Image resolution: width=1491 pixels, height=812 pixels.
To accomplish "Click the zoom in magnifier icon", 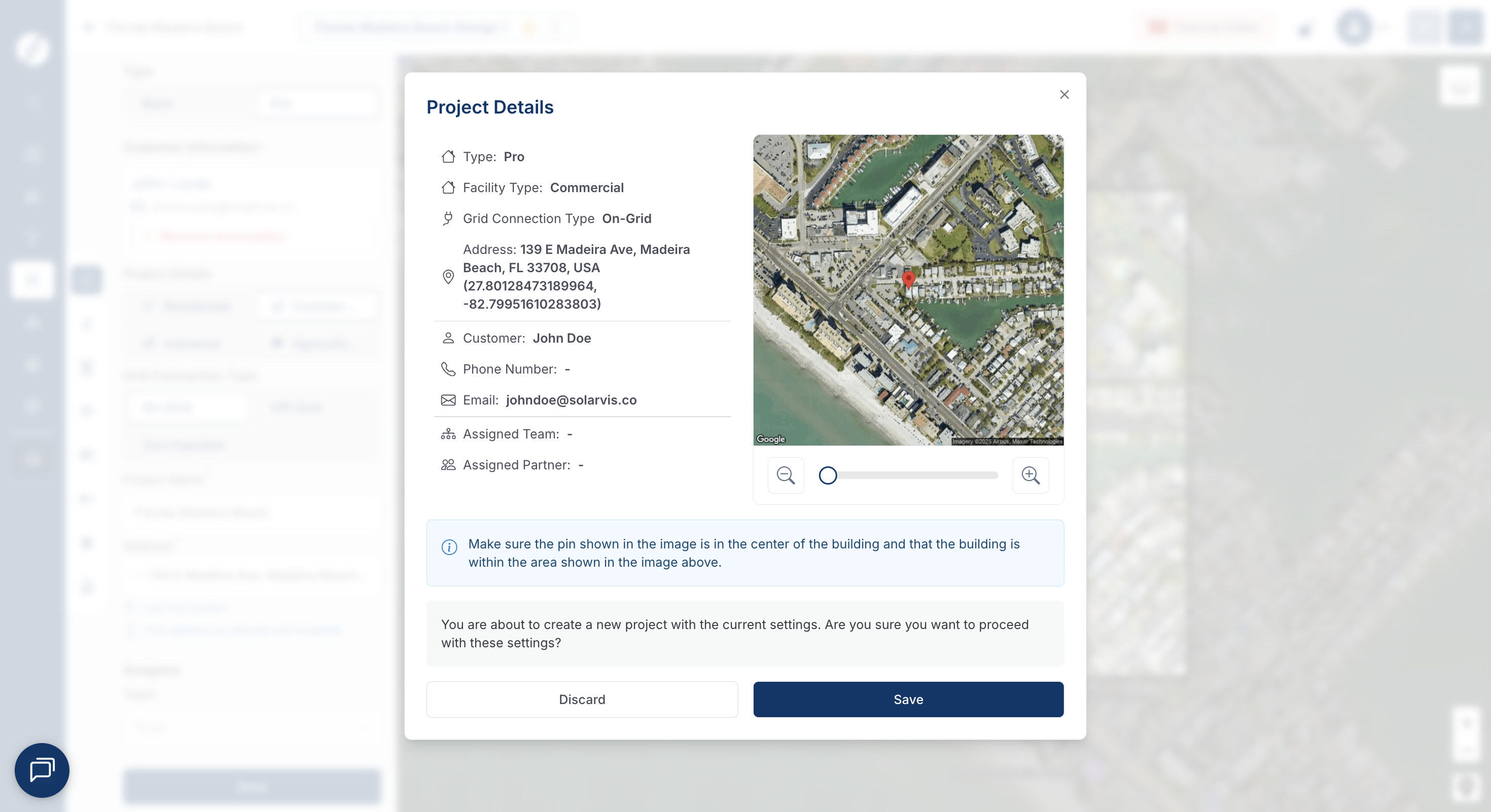I will [1031, 475].
